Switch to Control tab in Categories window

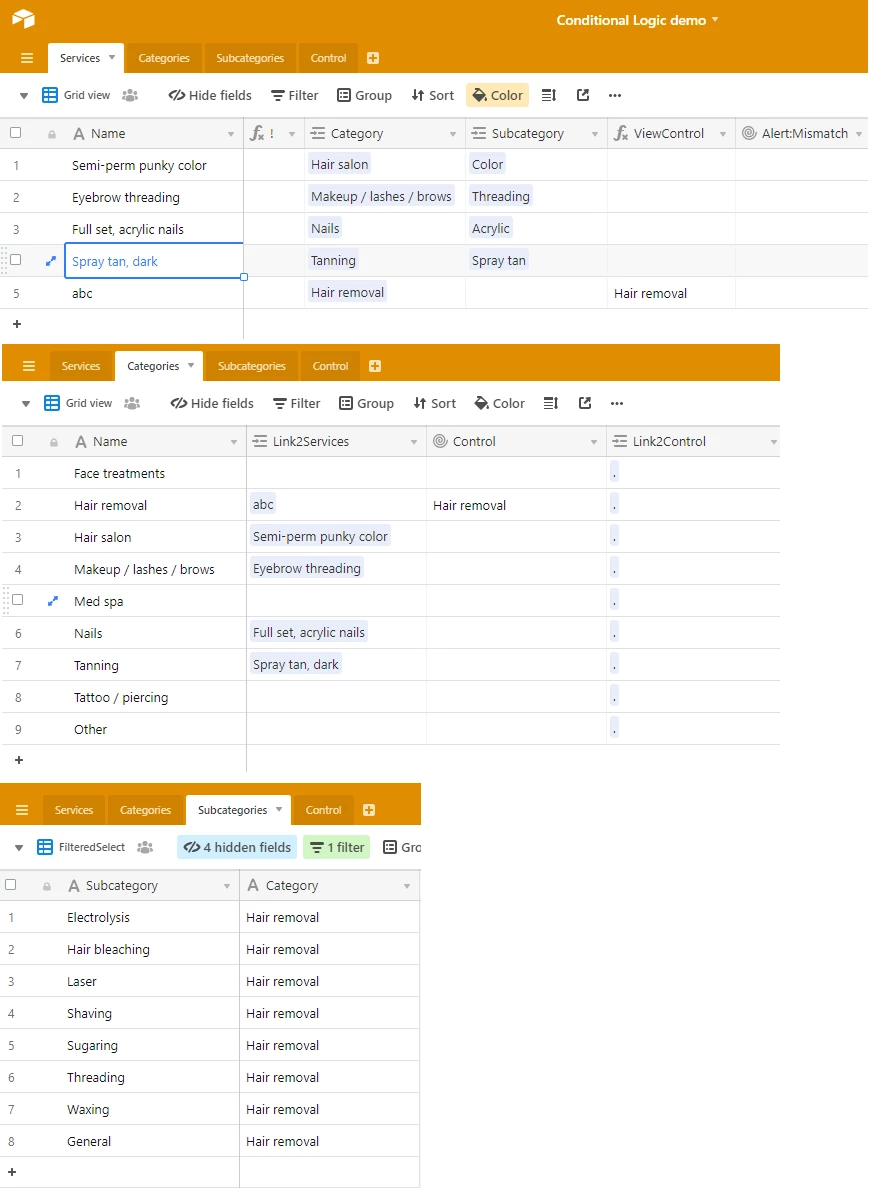[x=330, y=366]
